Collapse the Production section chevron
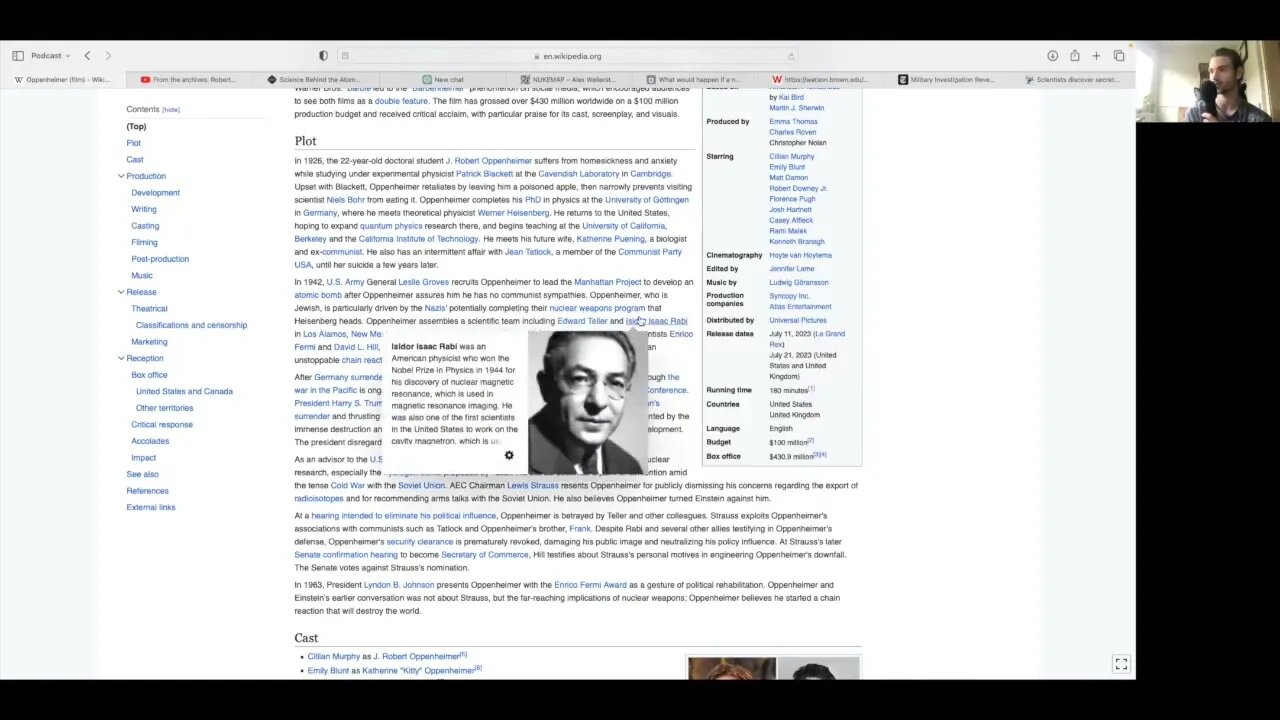 coord(121,176)
